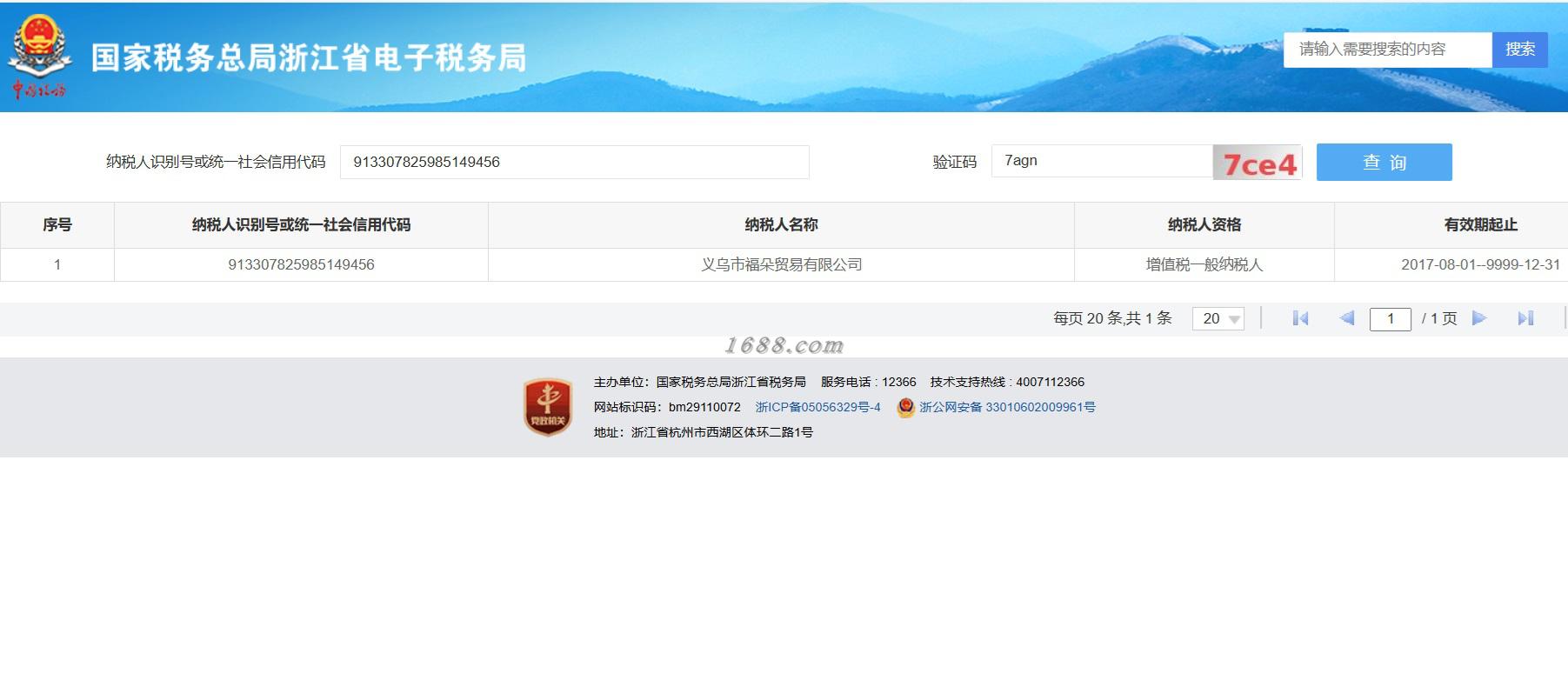Click the 技术支持热线：4007112366 text
The image size is (1568, 687).
coord(1007,382)
